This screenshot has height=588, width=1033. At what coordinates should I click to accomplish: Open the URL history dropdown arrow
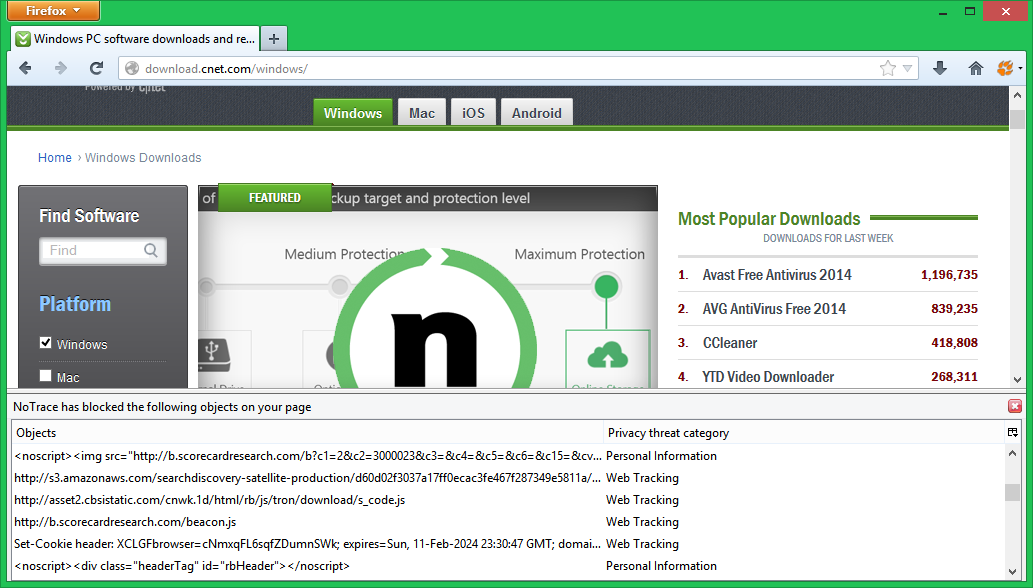click(907, 68)
